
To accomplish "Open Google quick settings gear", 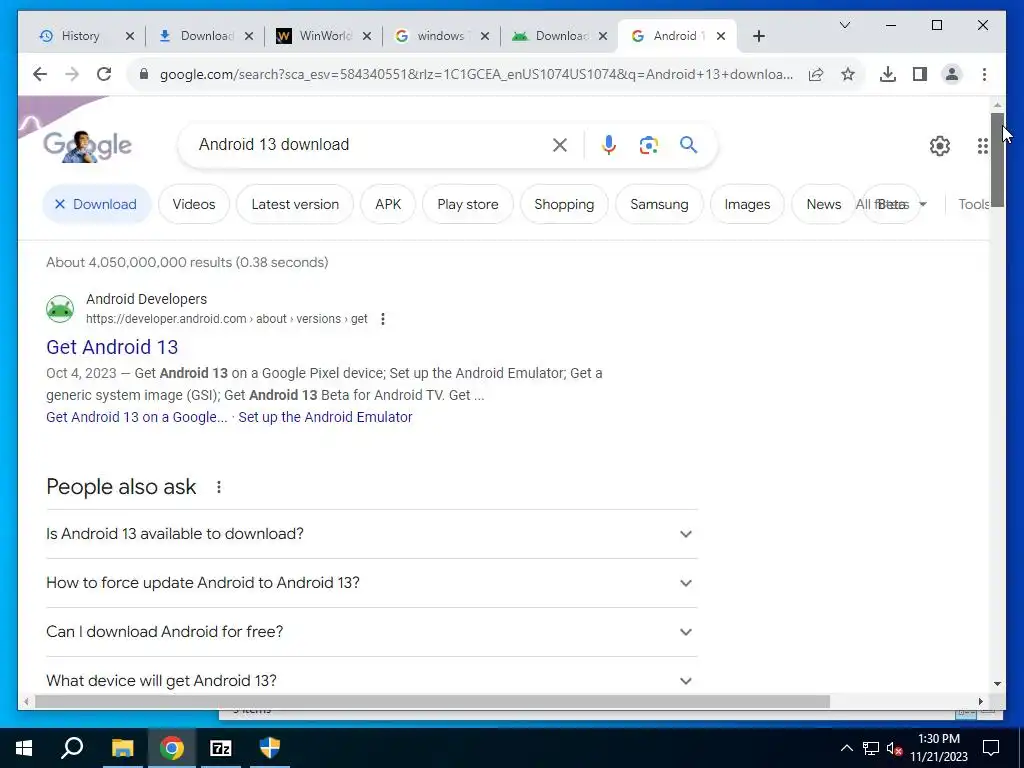I will [940, 146].
